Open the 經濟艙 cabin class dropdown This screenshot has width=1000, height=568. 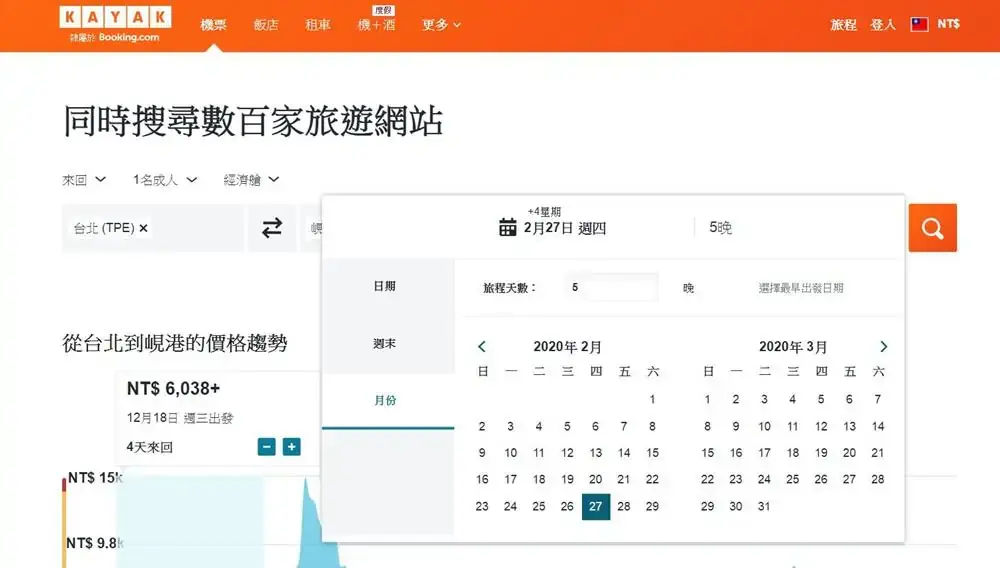[251, 180]
